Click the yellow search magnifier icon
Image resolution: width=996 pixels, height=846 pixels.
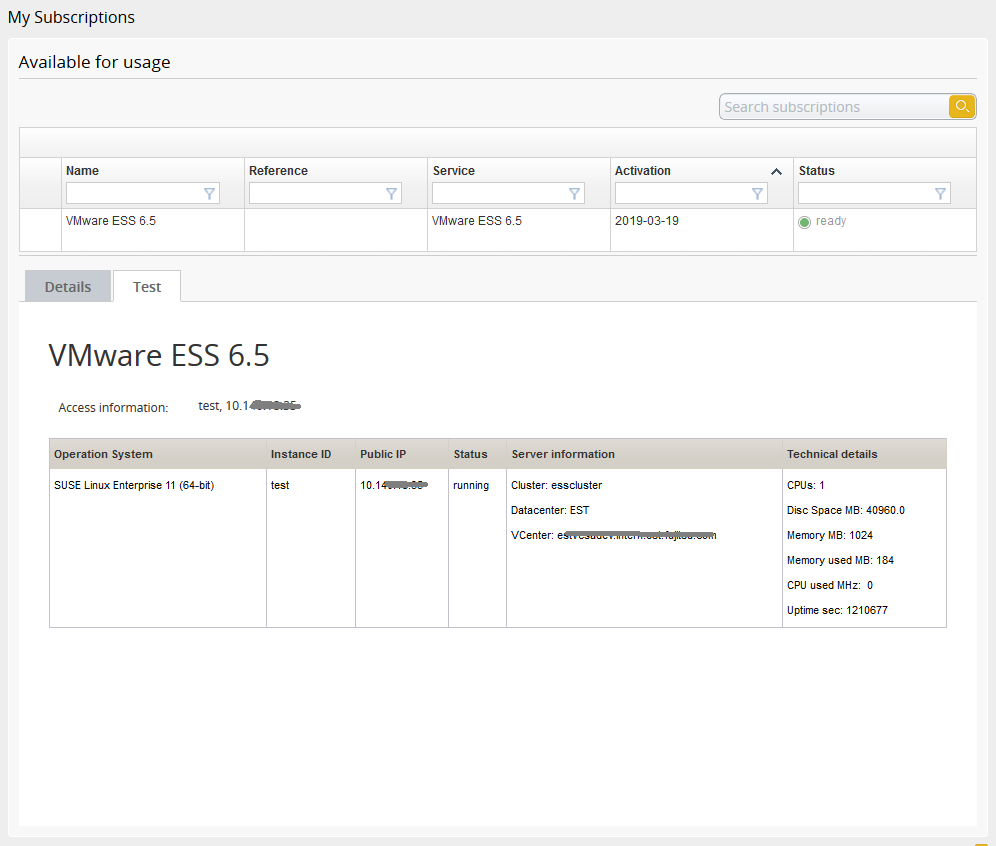(x=961, y=106)
